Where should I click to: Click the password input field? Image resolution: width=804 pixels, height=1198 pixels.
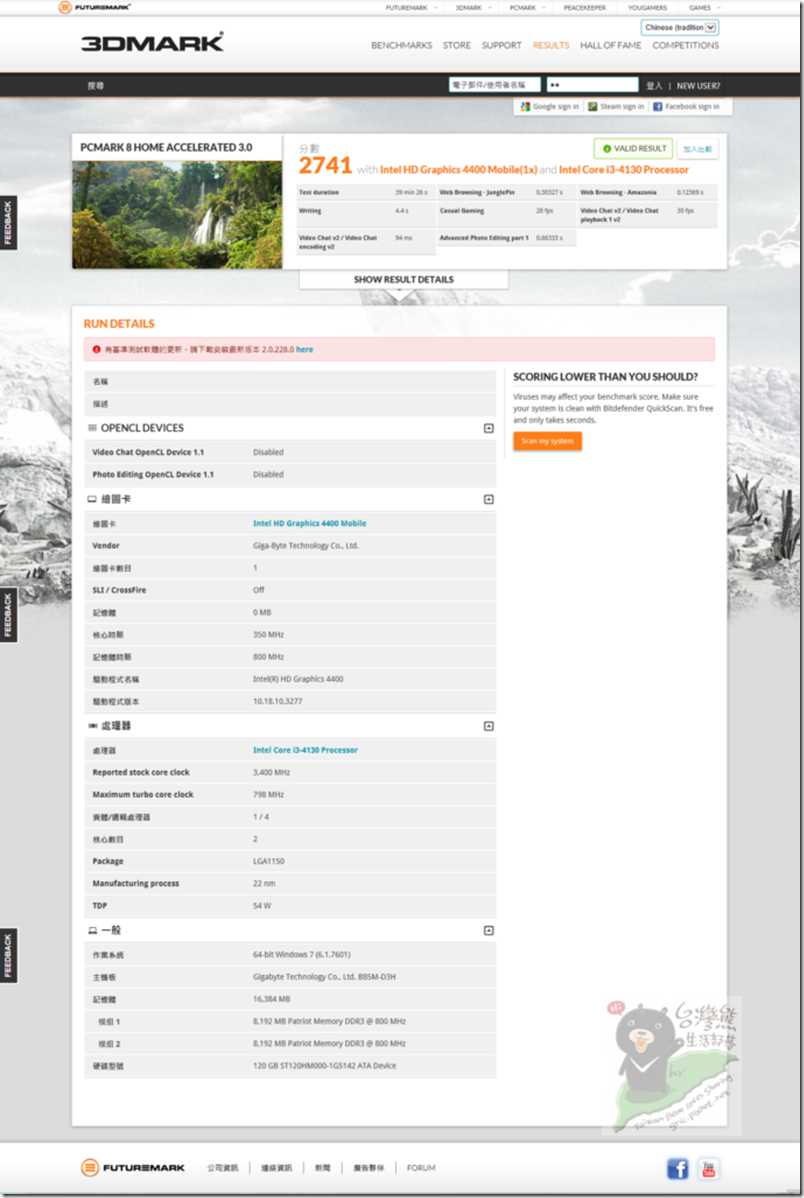pyautogui.click(x=592, y=85)
